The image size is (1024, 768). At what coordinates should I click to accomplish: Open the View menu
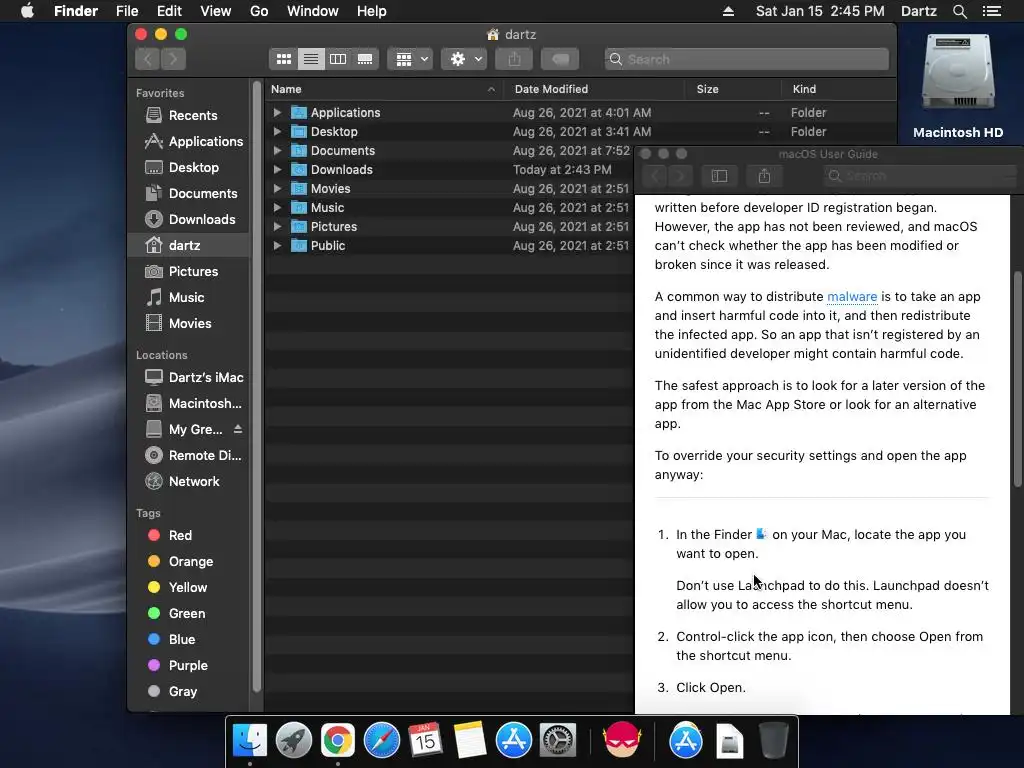coord(216,11)
